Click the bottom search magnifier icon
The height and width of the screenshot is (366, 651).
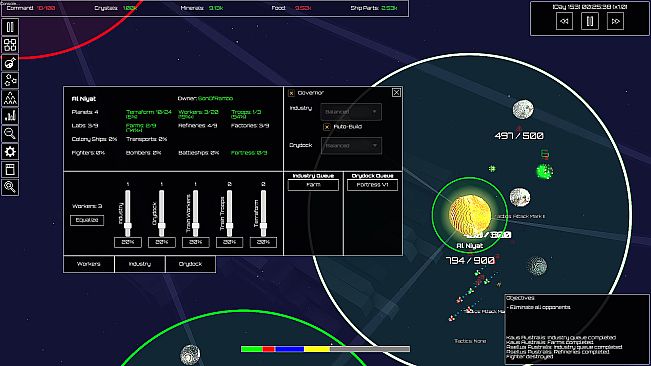10,187
